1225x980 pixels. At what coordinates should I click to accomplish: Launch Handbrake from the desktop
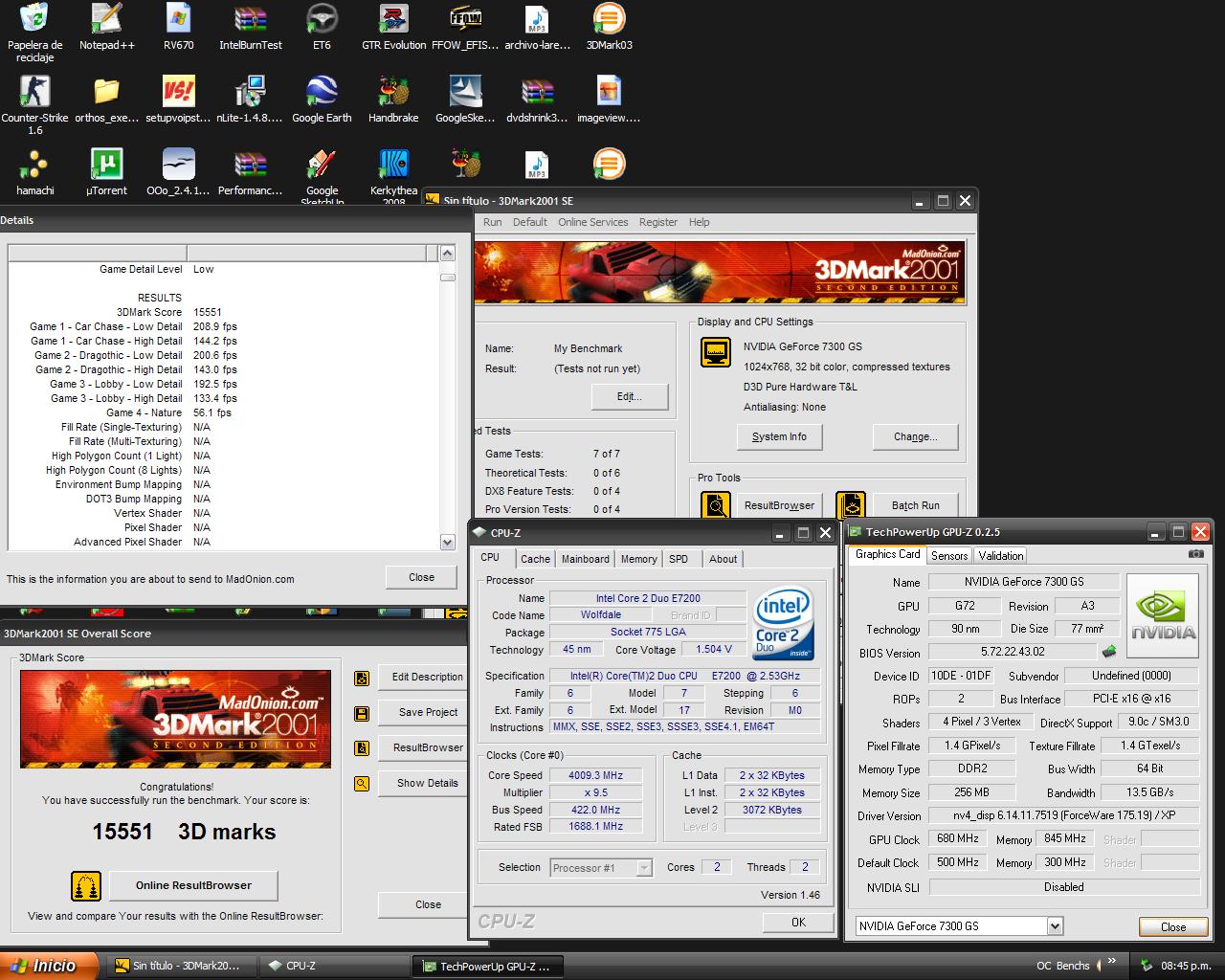tap(393, 100)
